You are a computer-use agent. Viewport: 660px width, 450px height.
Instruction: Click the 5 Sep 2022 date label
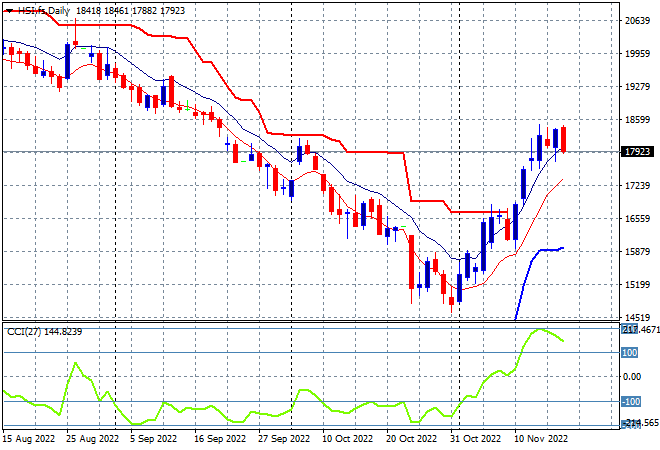tap(154, 439)
